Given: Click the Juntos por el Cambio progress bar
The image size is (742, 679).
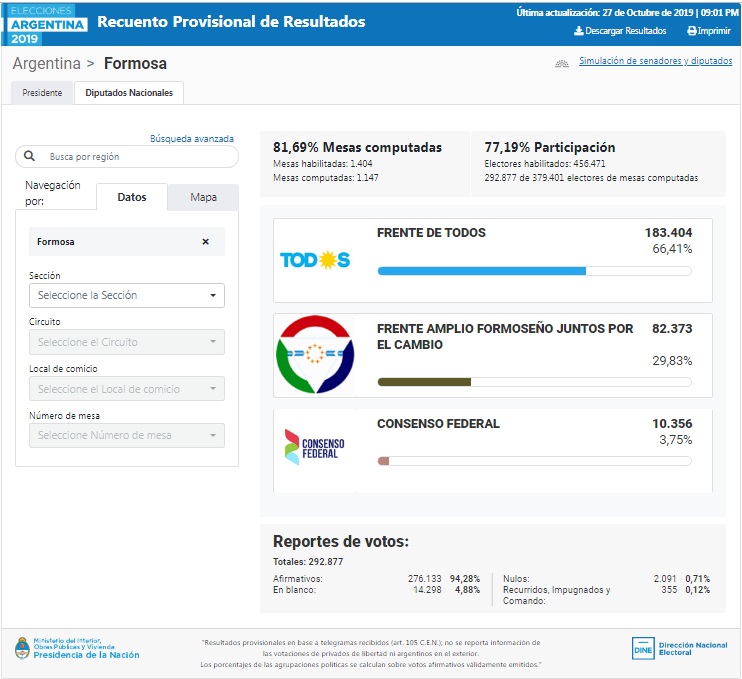Looking at the screenshot, I should [534, 382].
